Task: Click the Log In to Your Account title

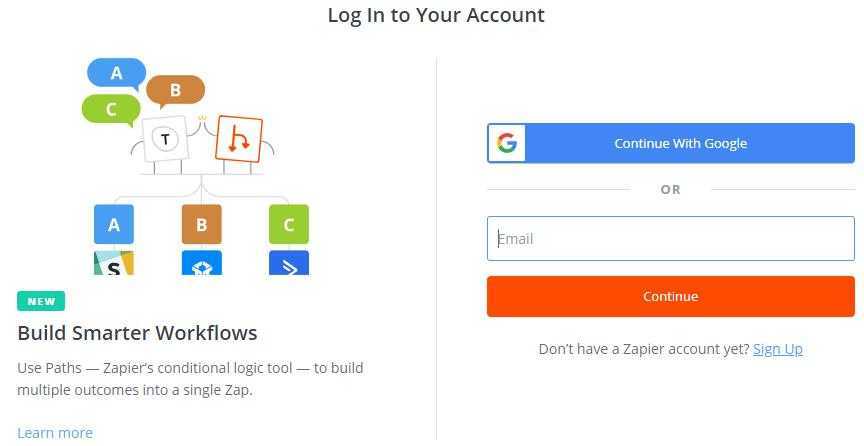Action: click(x=436, y=15)
